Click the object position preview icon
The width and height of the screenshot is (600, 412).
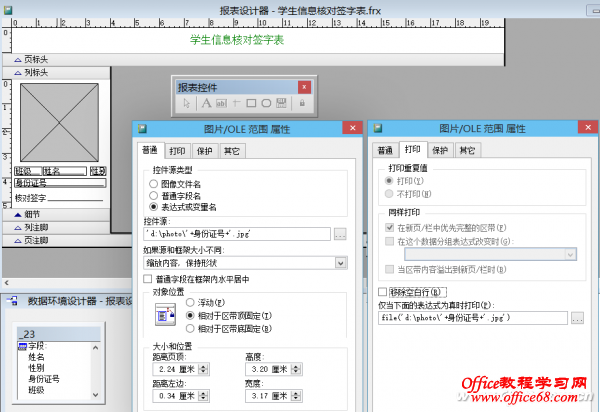coord(165,314)
